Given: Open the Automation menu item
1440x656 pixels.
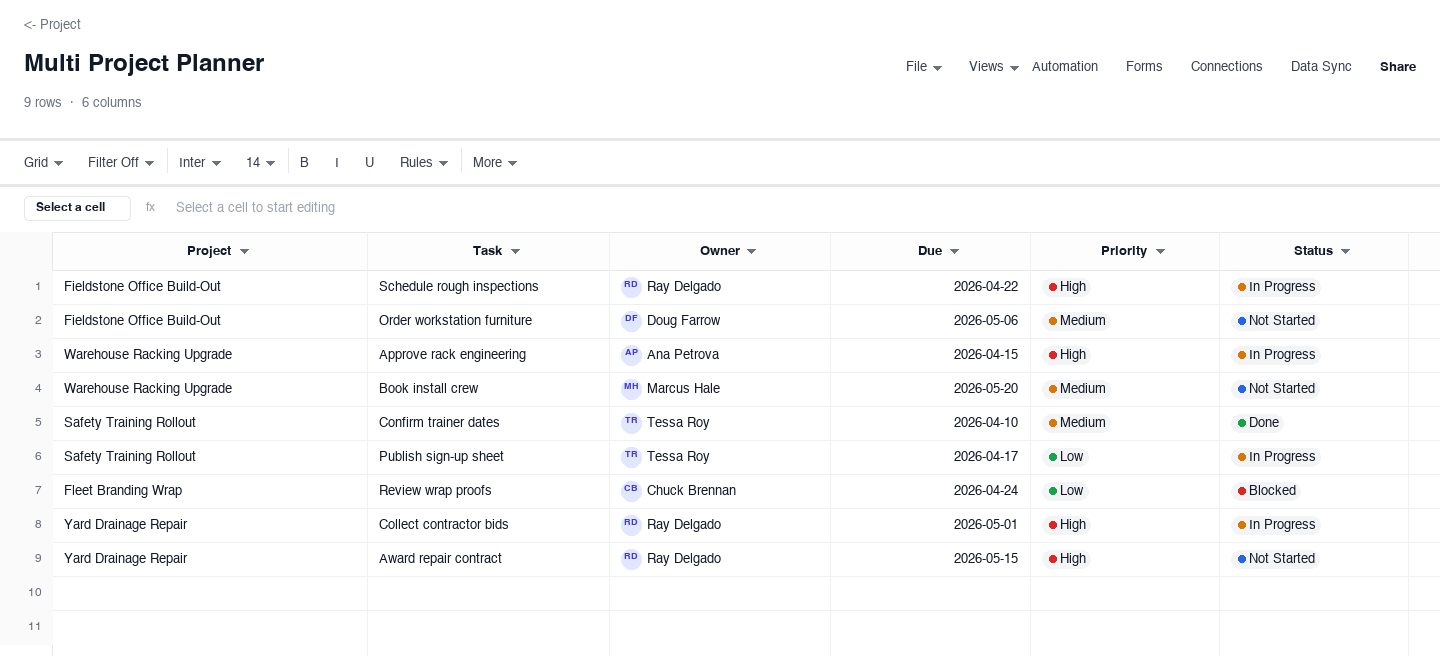Looking at the screenshot, I should point(1065,67).
